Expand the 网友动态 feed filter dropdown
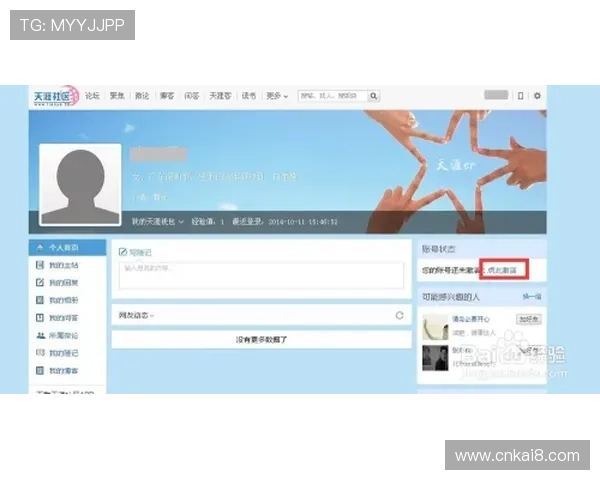Image resolution: width=600 pixels, height=480 pixels. (136, 315)
